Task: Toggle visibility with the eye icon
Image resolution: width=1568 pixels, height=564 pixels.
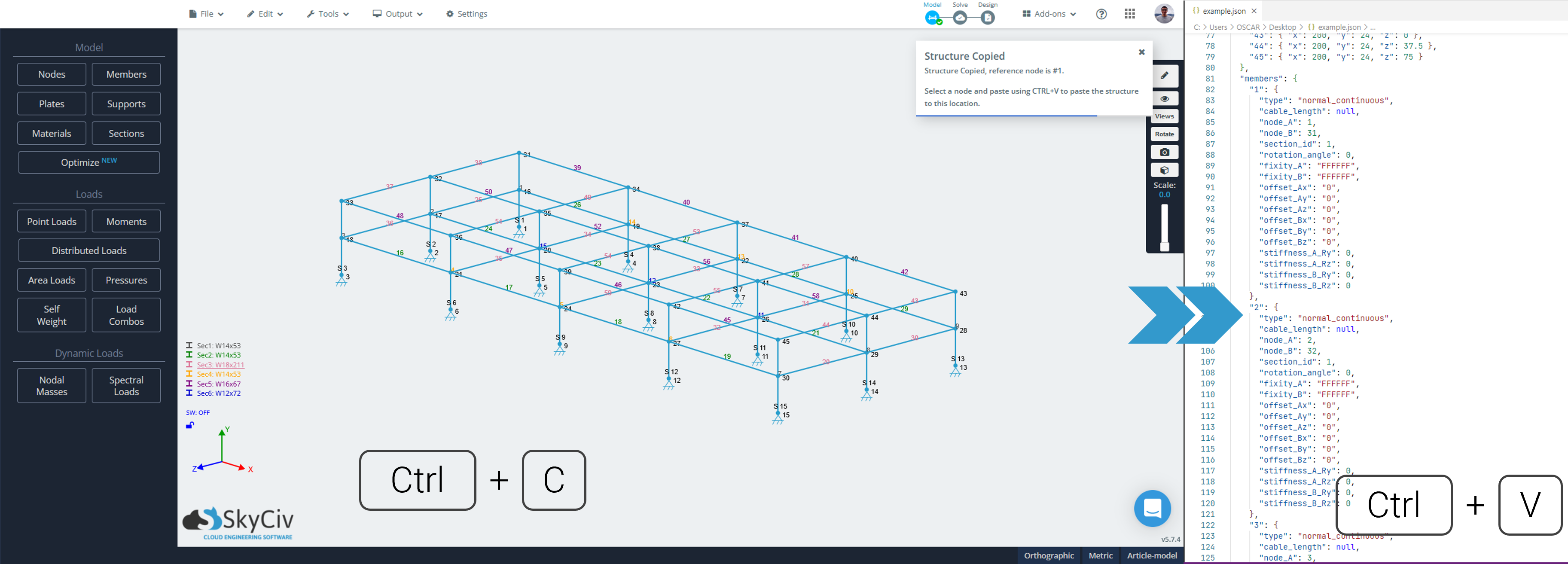Action: [1164, 98]
